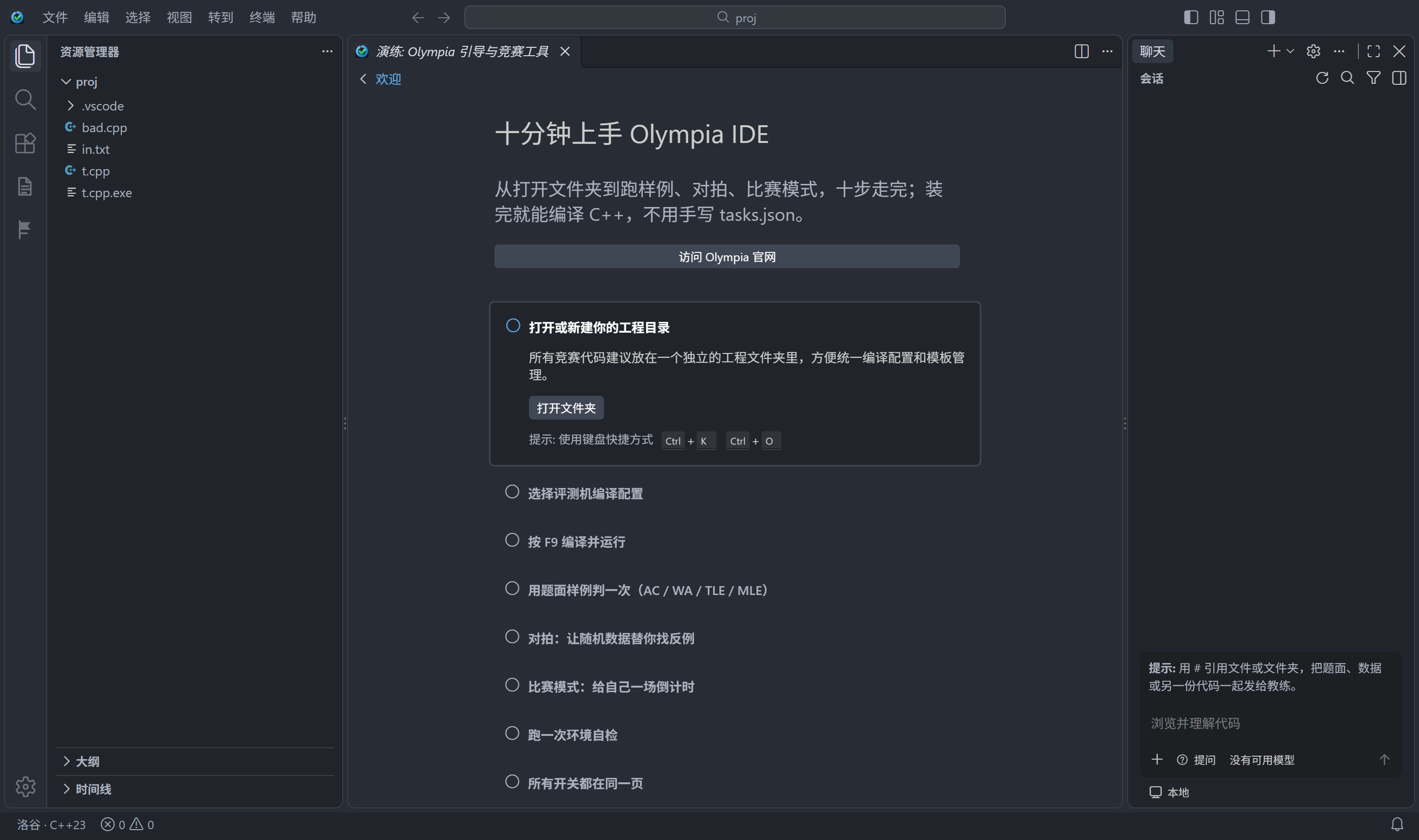Click the 访问 Olympia 官网 button
The height and width of the screenshot is (840, 1419).
tap(727, 256)
